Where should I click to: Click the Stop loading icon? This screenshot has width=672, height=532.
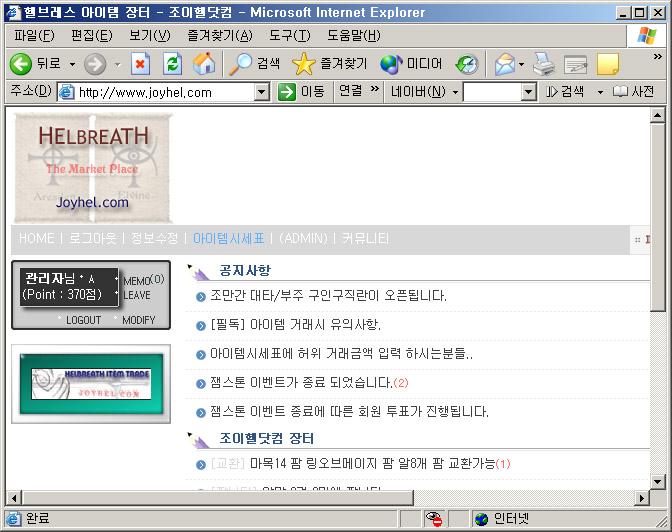point(140,64)
